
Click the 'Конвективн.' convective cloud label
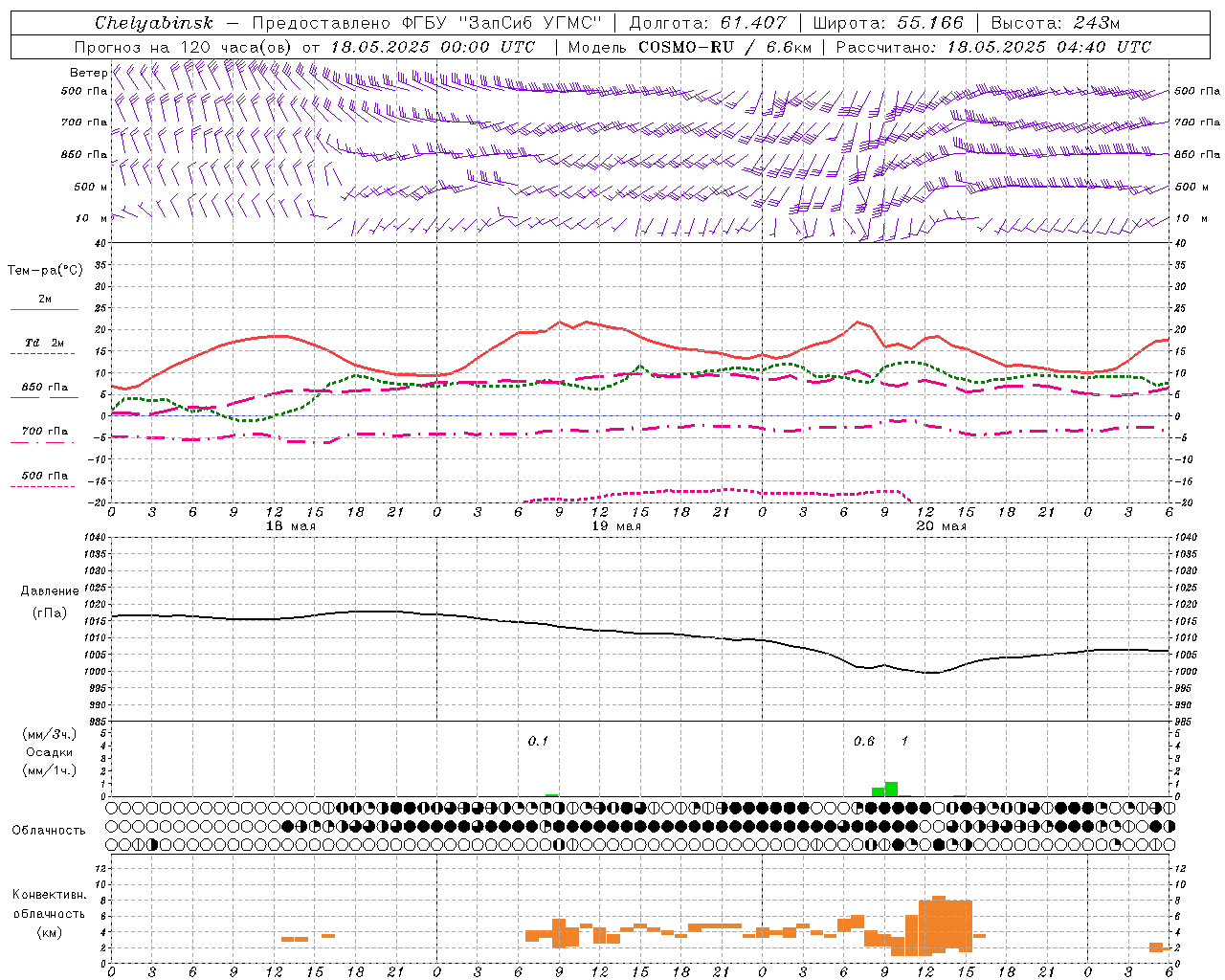pos(49,895)
